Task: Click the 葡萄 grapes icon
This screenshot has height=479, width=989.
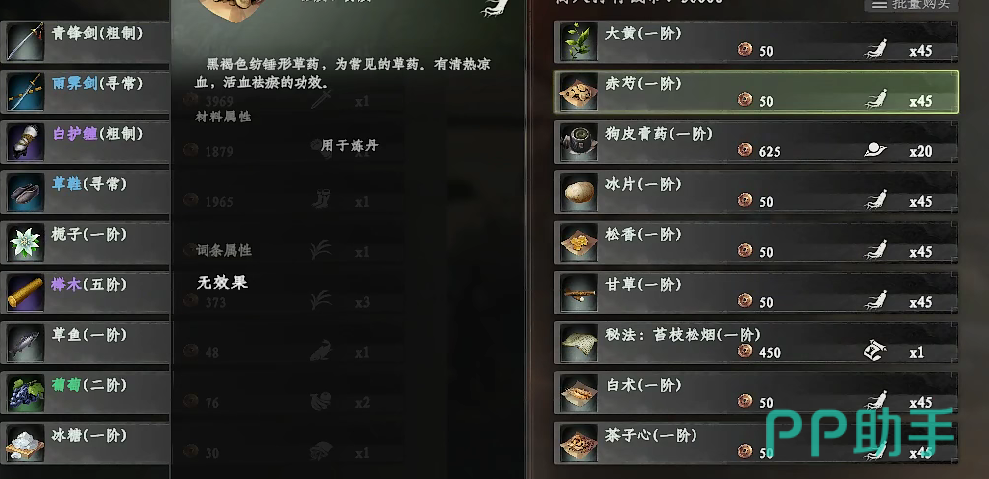Action: 25,394
